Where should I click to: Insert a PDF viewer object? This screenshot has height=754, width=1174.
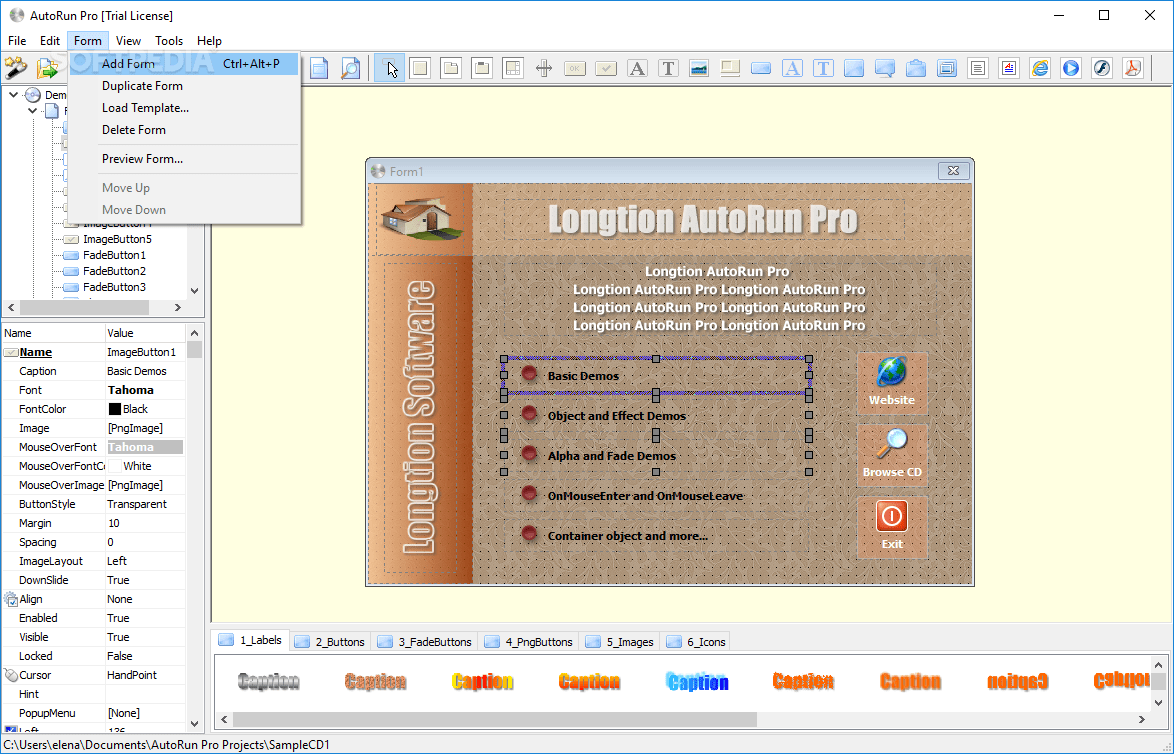point(1133,68)
